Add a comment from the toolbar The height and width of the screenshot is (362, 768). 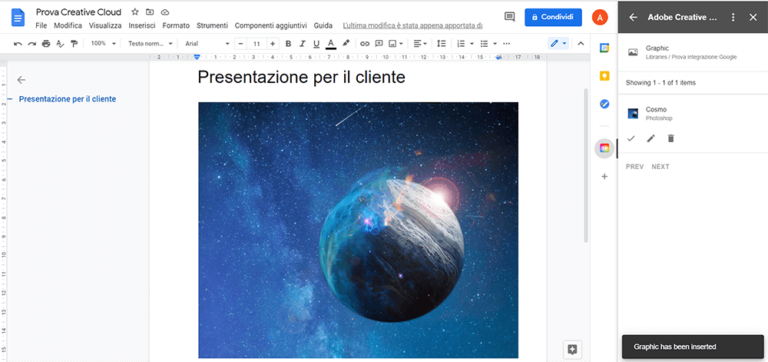coord(379,44)
